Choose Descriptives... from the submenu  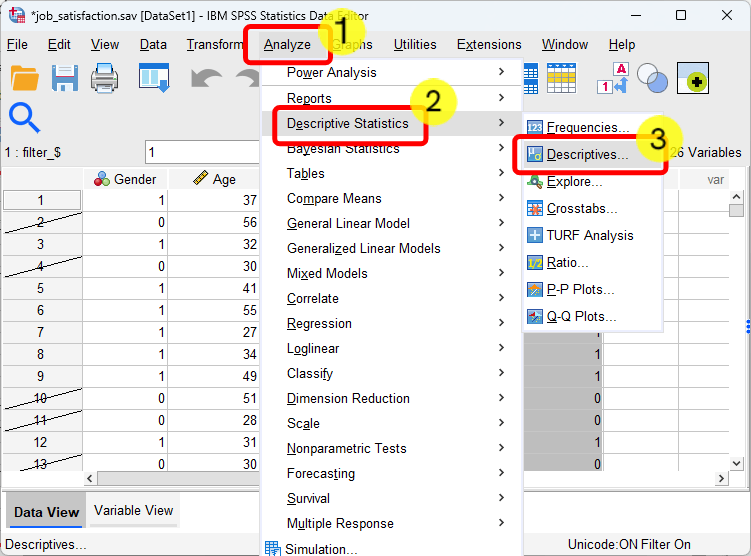[x=592, y=154]
